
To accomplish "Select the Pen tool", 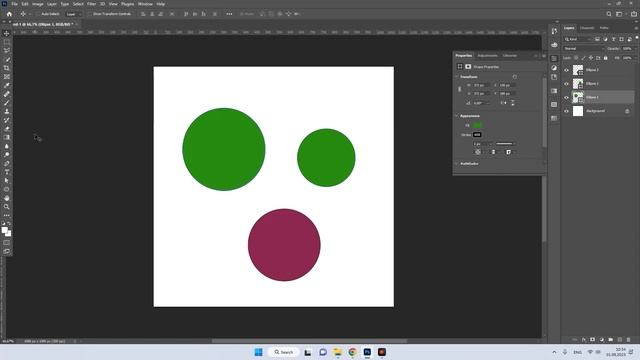I will (7, 164).
